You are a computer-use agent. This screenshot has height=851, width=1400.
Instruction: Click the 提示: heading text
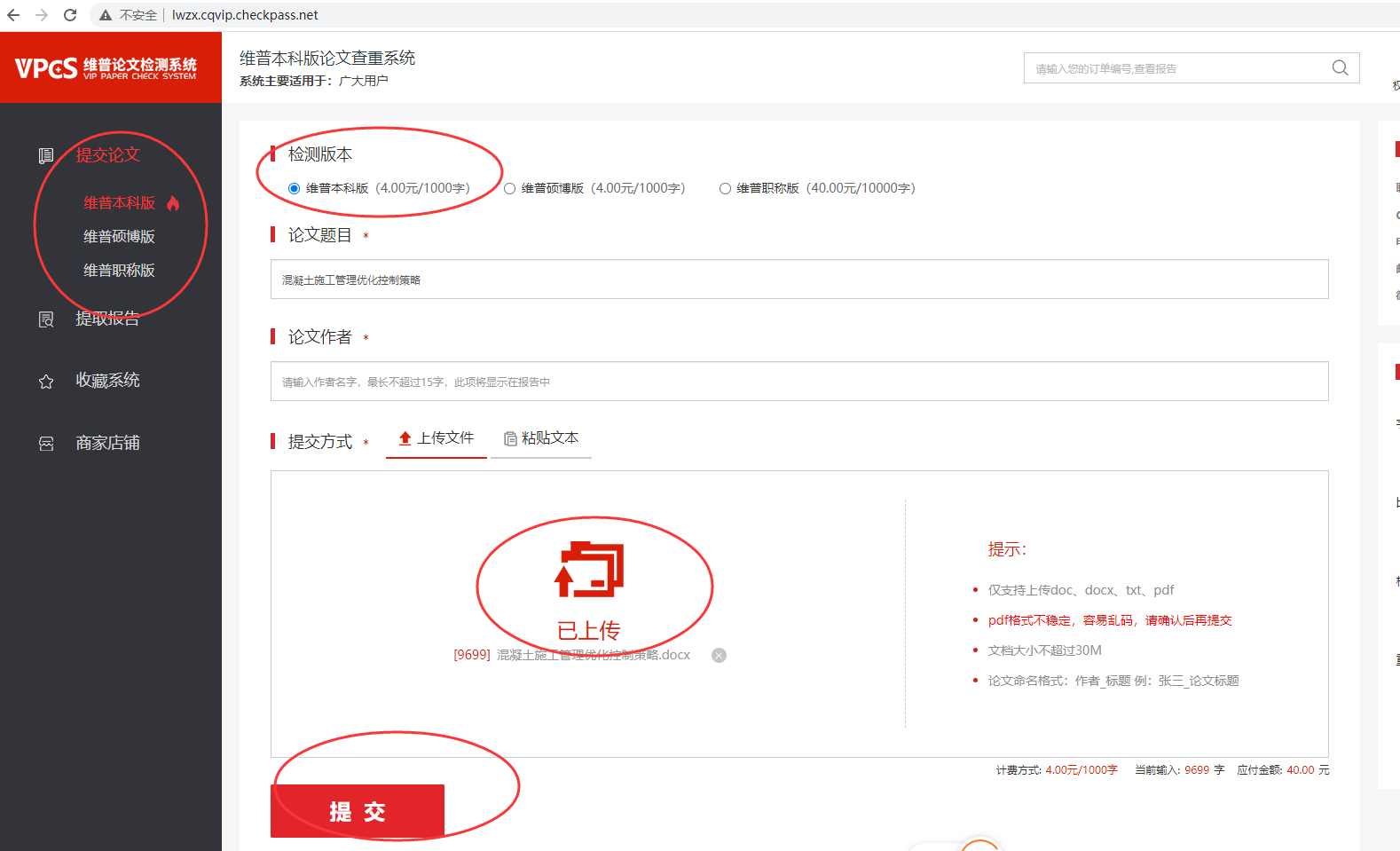tap(1007, 549)
